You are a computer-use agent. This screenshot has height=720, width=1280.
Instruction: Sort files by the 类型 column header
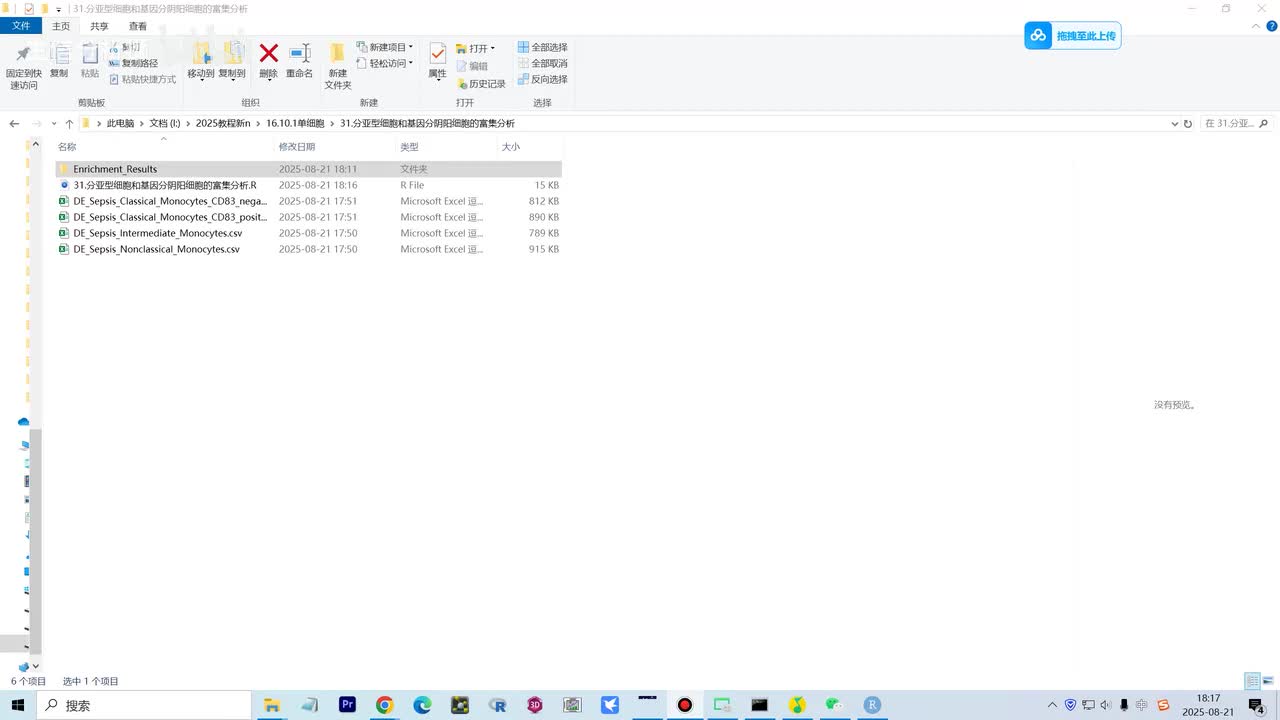point(446,147)
